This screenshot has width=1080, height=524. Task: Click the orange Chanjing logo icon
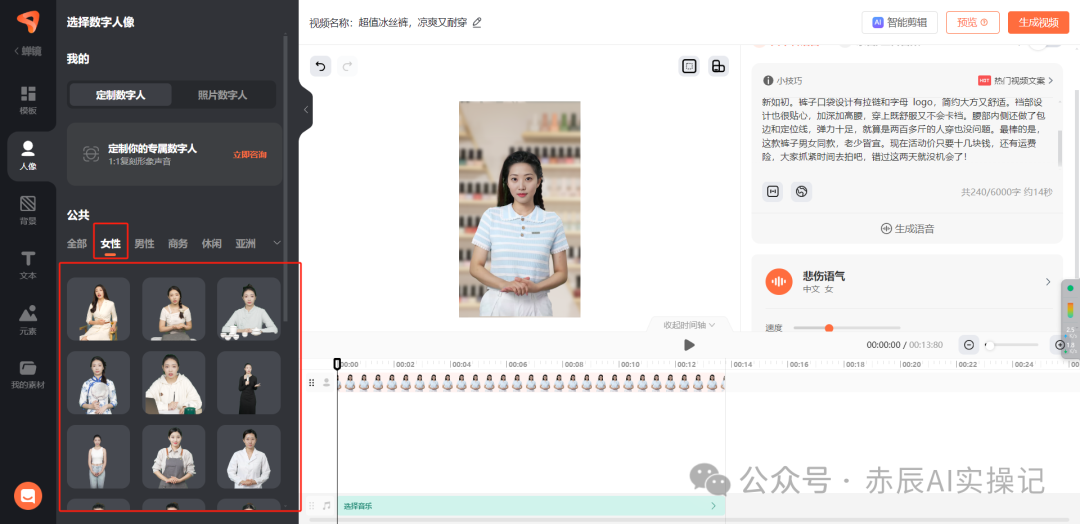(28, 23)
